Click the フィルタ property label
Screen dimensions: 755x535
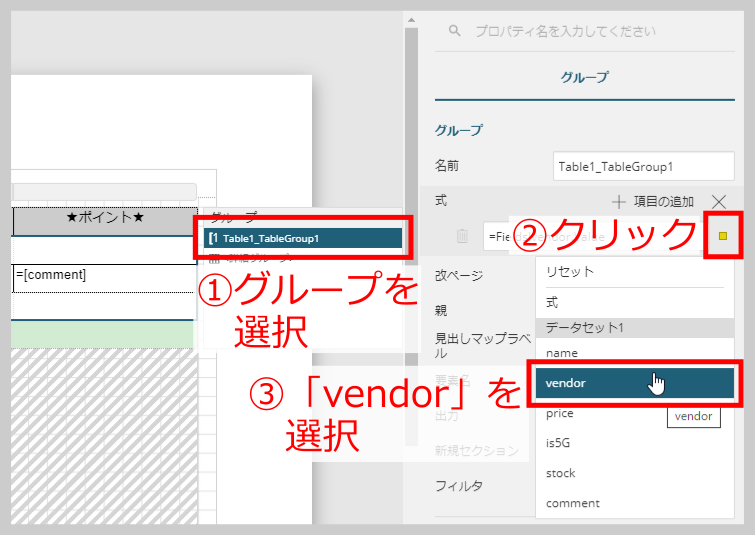459,486
